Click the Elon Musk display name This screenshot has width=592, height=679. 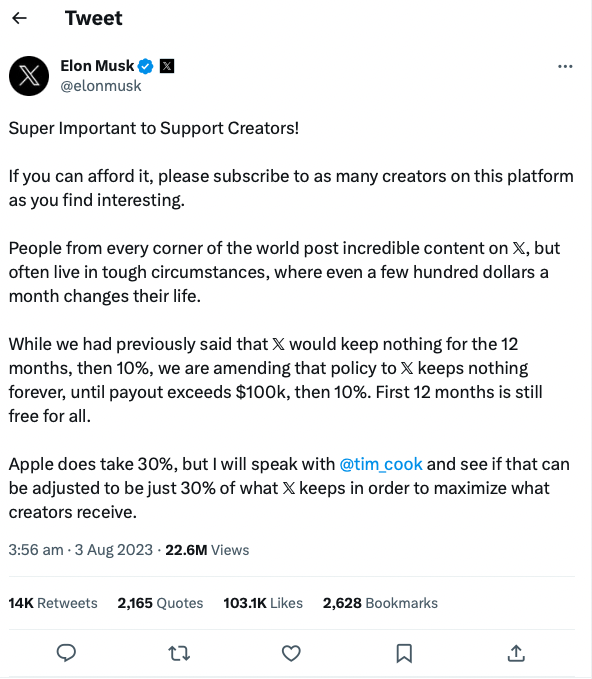pyautogui.click(x=97, y=66)
